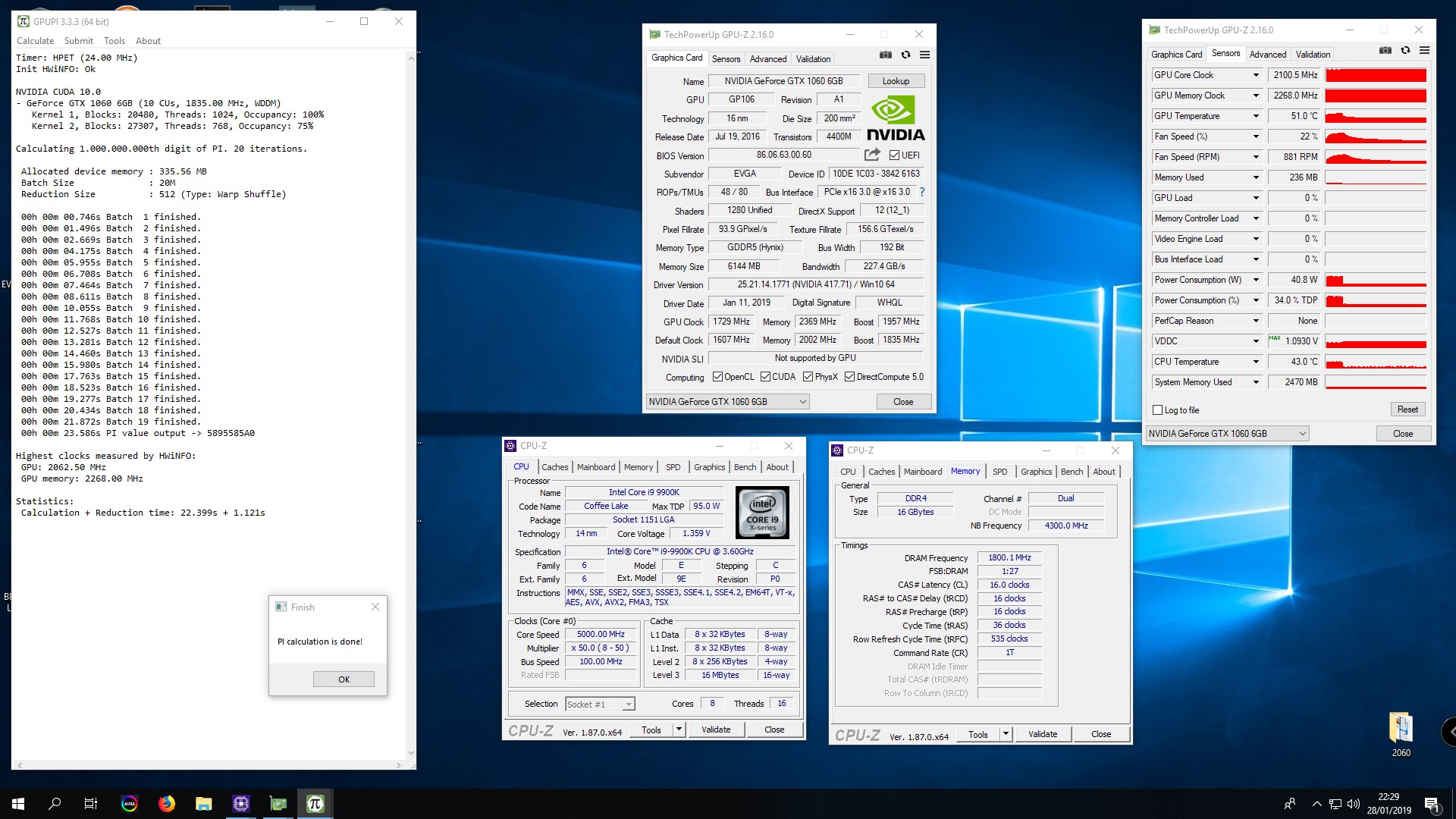
Task: Click Close button in GPU-Z Graphics Card window
Action: [x=903, y=402]
